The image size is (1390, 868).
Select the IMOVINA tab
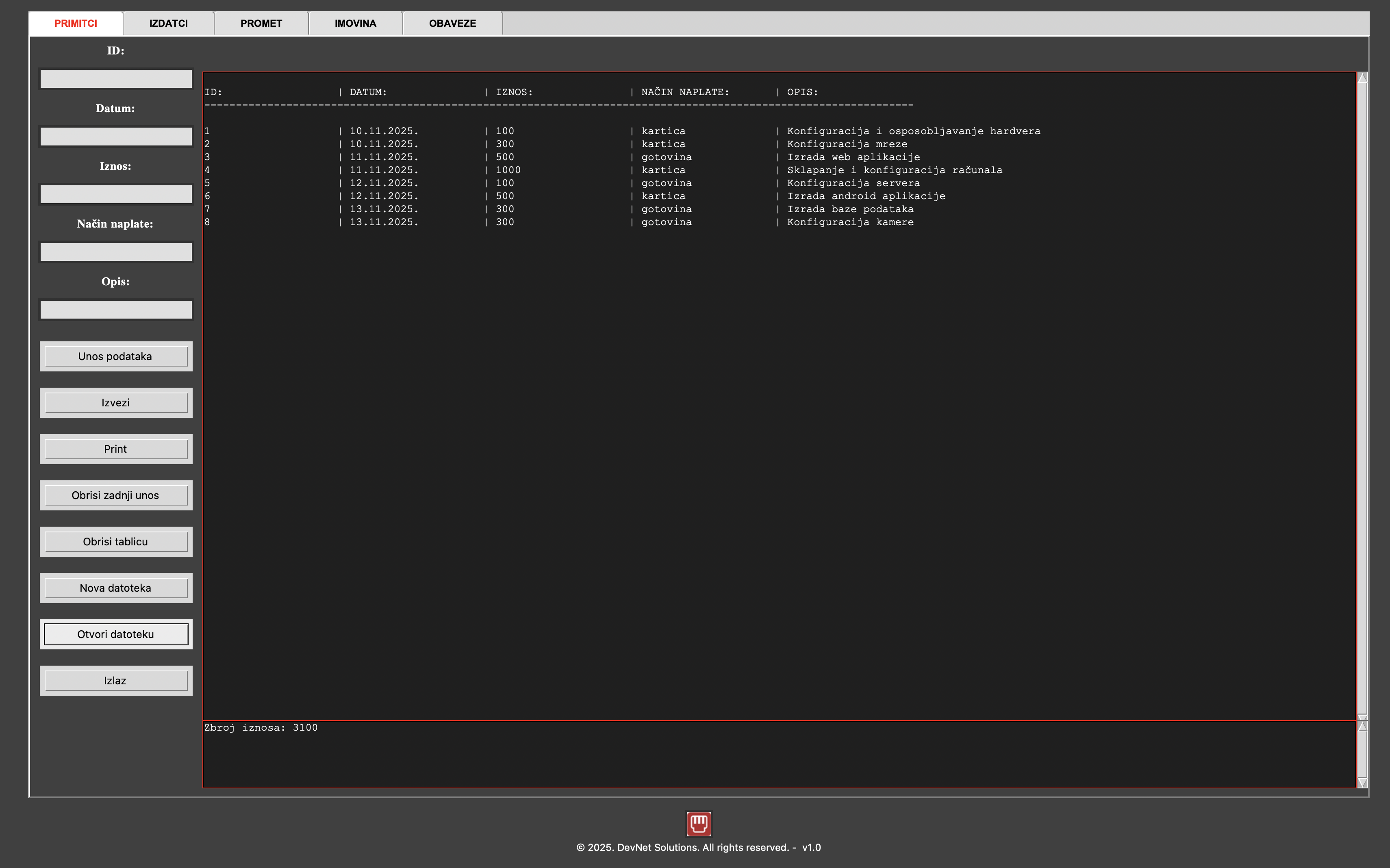(355, 24)
